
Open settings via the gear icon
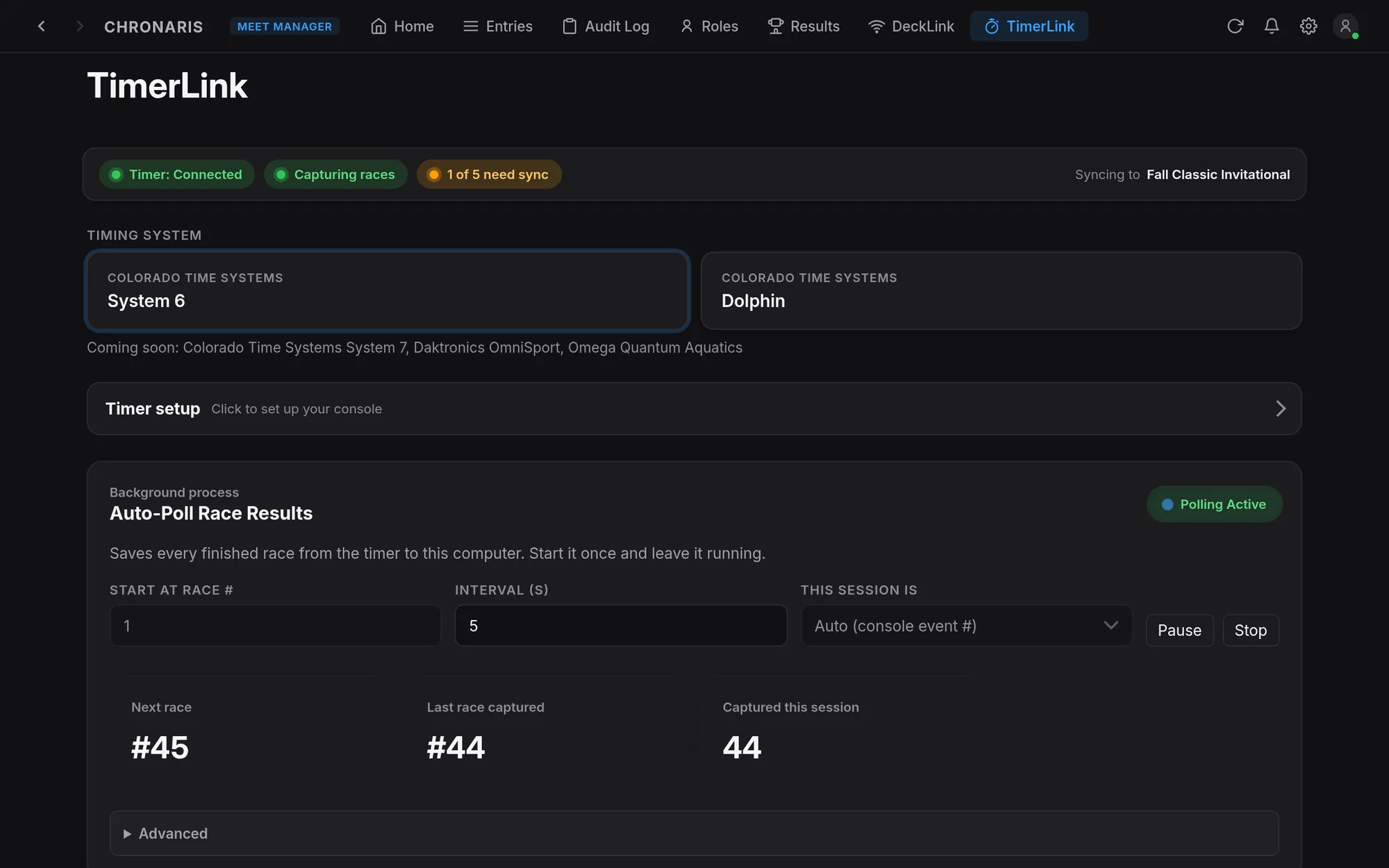(1308, 26)
